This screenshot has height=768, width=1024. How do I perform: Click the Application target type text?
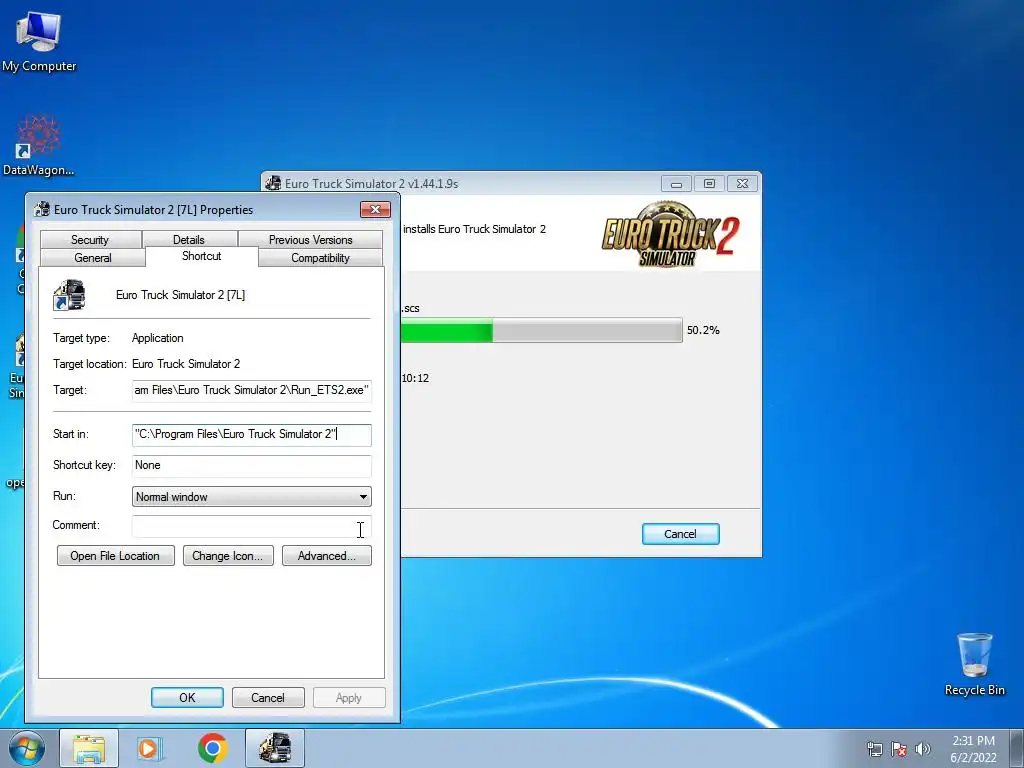[157, 338]
